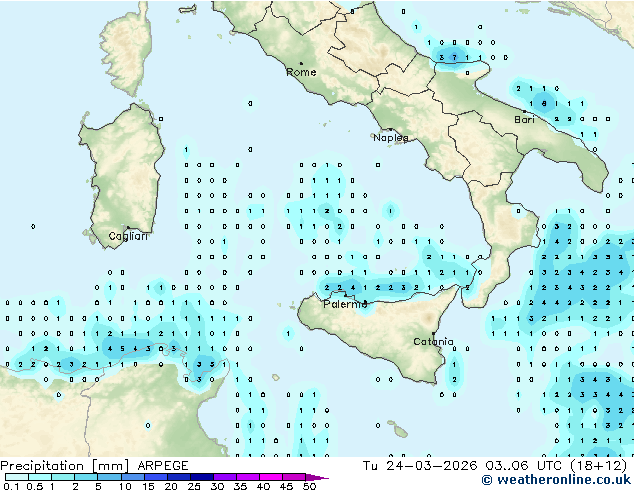Click the '50' legend scale label

point(309,486)
